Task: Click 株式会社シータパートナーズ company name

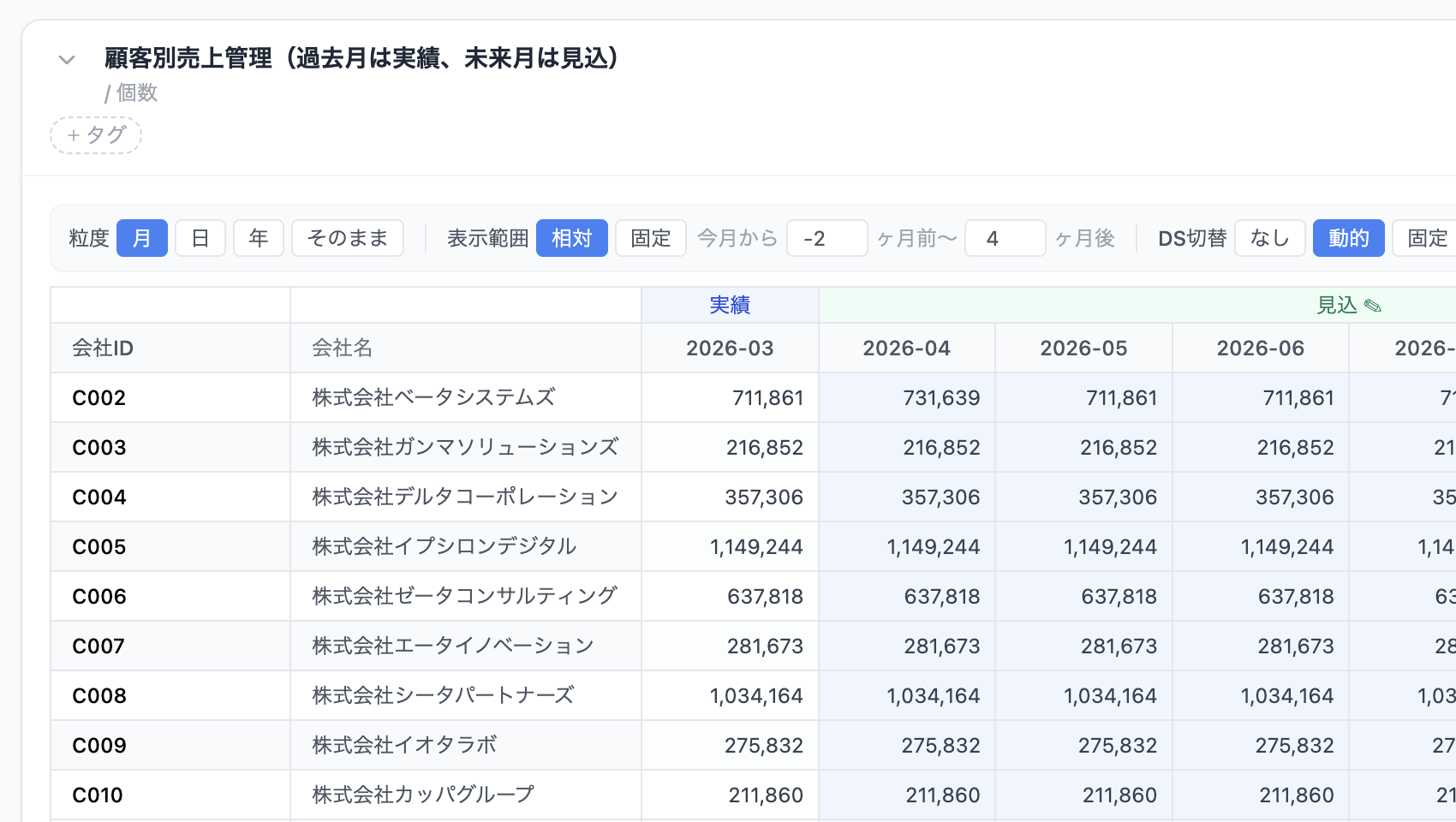Action: (443, 695)
